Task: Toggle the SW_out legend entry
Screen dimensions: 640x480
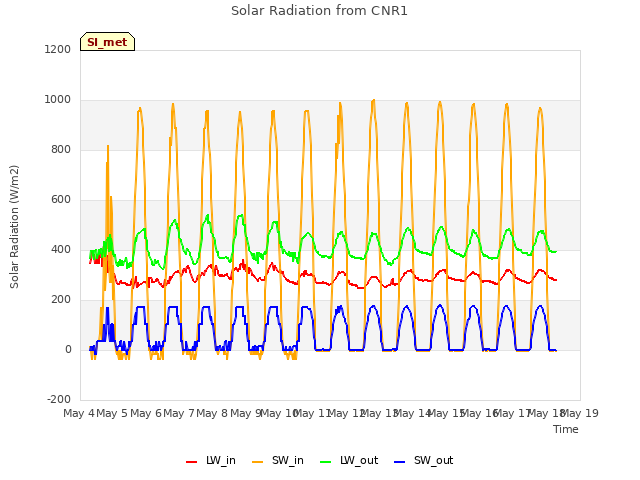Action: [424, 461]
